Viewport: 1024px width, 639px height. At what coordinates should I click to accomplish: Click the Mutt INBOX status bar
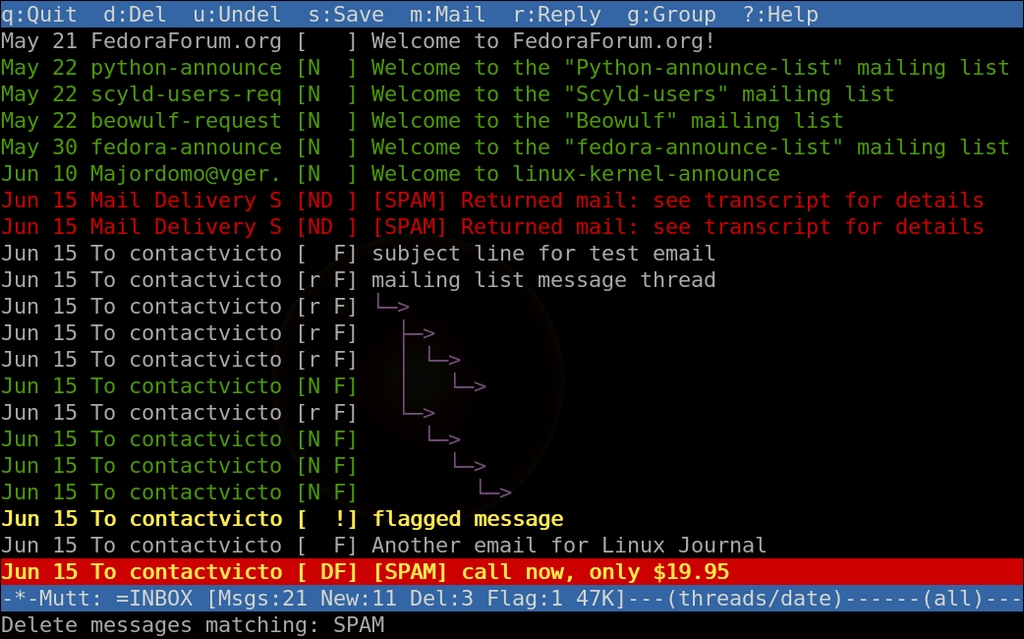coord(512,598)
